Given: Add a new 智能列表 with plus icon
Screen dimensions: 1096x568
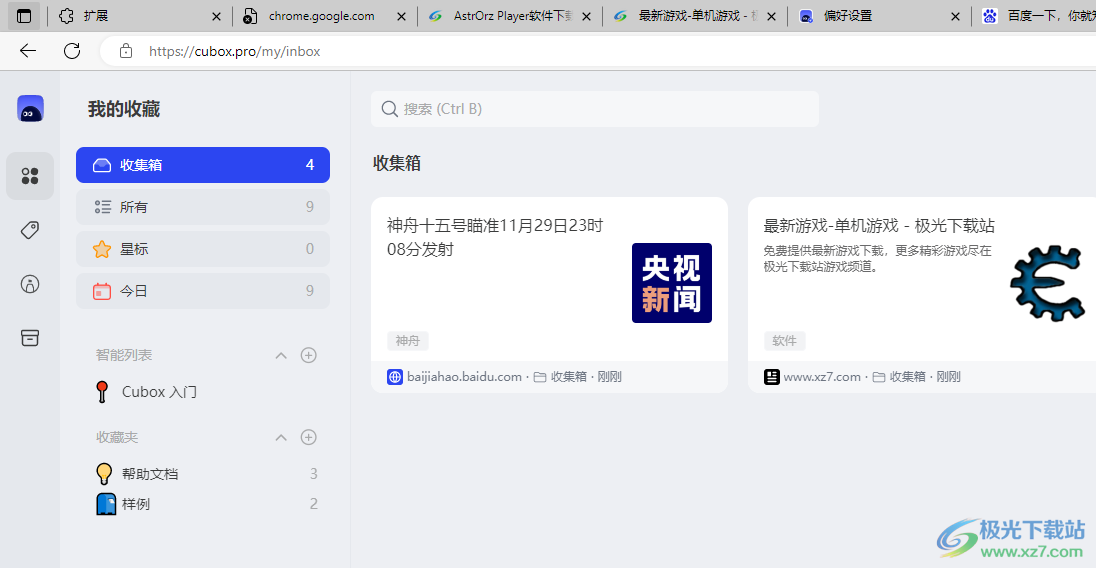Looking at the screenshot, I should point(308,355).
